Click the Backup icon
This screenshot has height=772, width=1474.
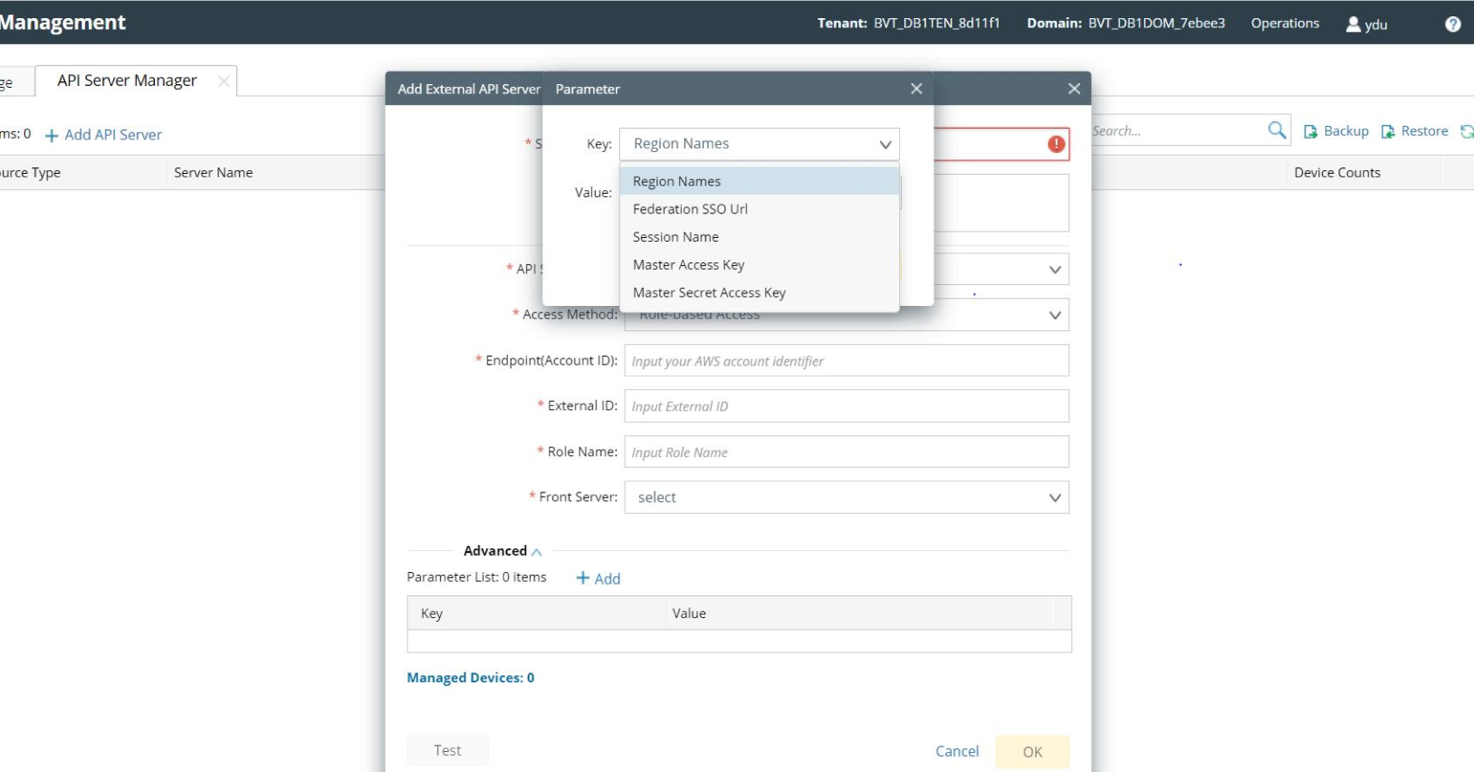pos(1310,131)
